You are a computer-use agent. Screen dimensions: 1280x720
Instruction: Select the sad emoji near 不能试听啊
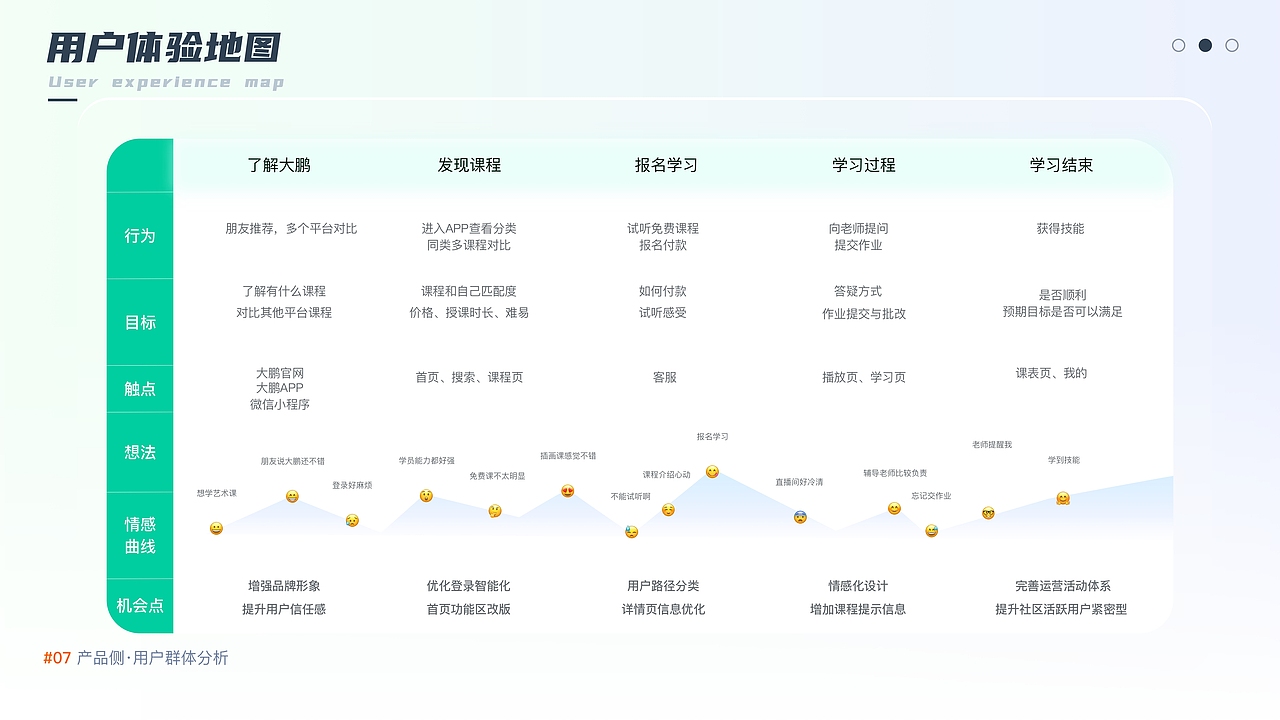(x=631, y=531)
